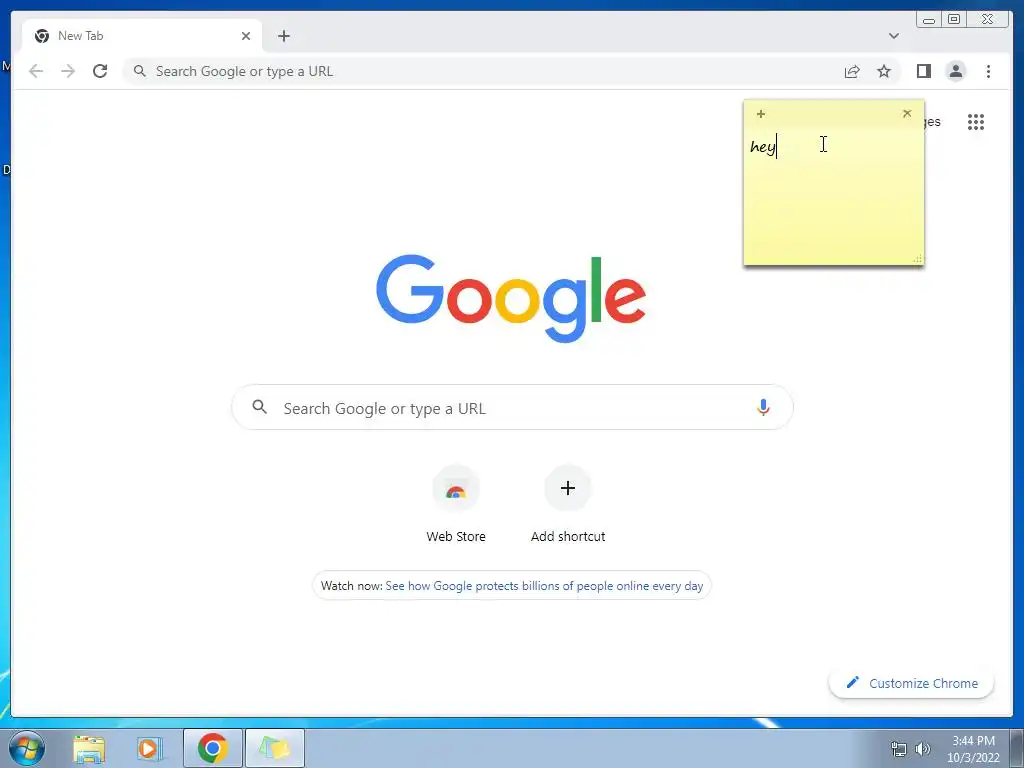Select the New Tab tab
1024x768 pixels.
point(142,36)
